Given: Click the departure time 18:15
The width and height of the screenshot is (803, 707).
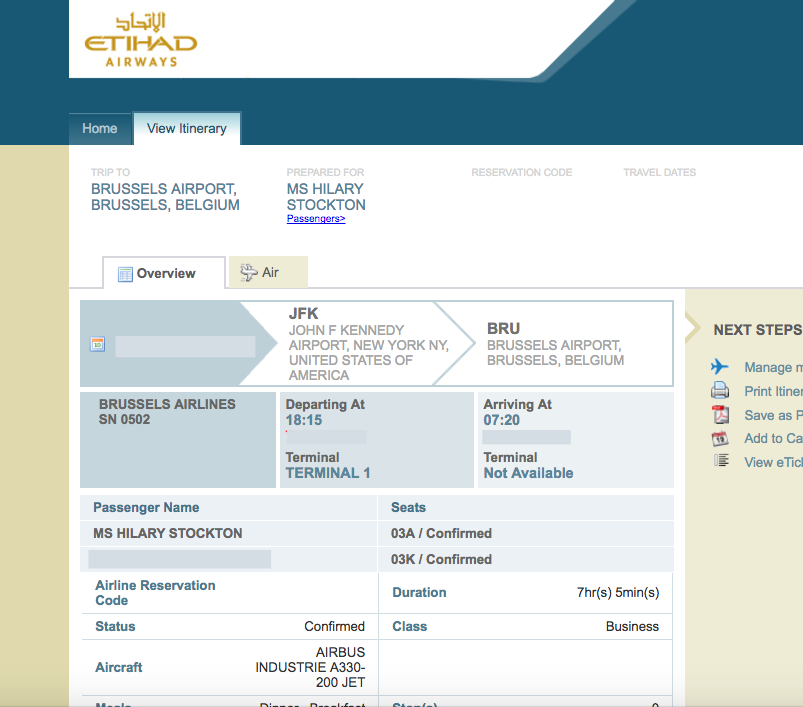Looking at the screenshot, I should click(x=304, y=420).
